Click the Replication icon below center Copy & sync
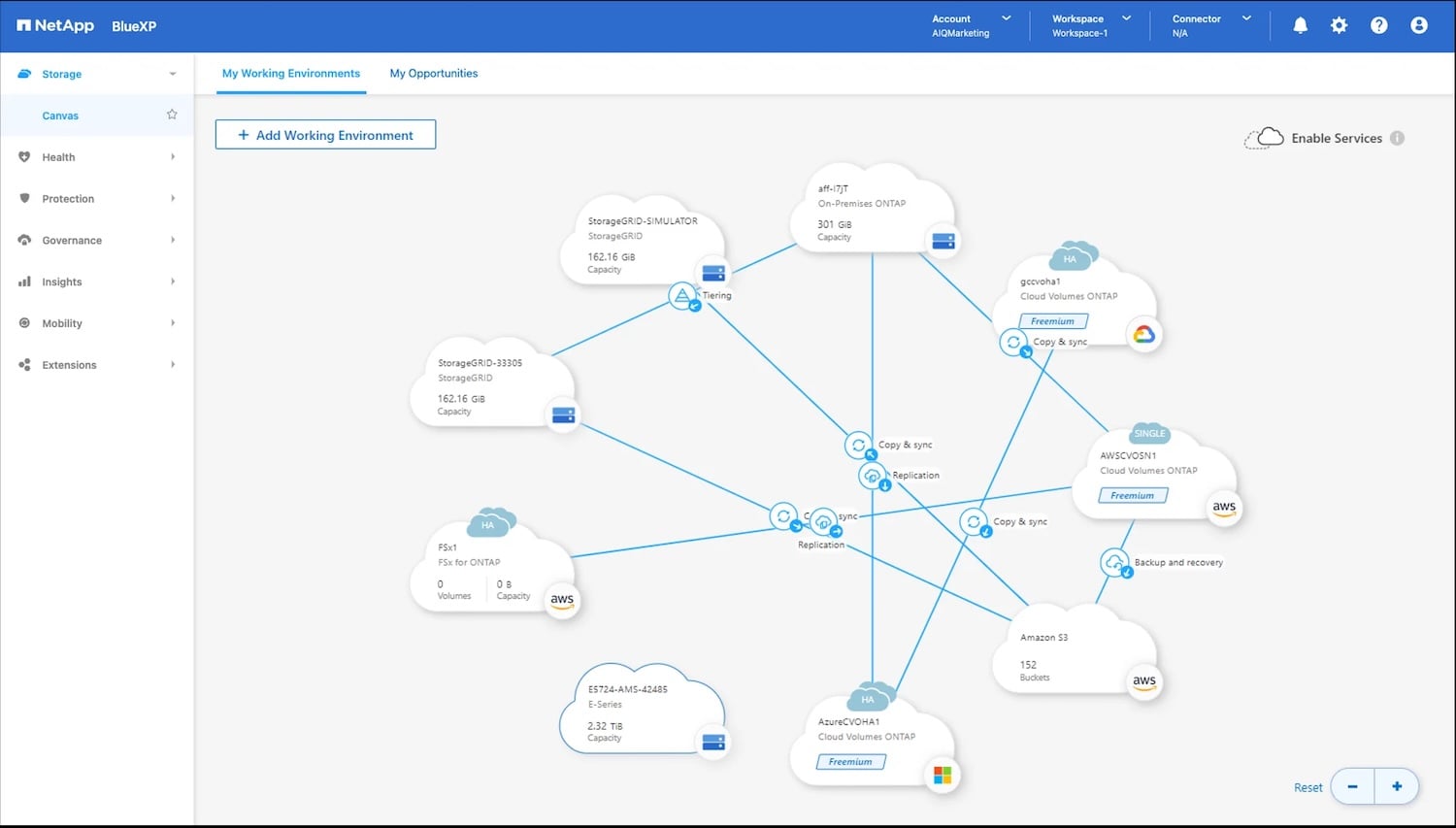This screenshot has width=1456, height=828. [x=874, y=476]
